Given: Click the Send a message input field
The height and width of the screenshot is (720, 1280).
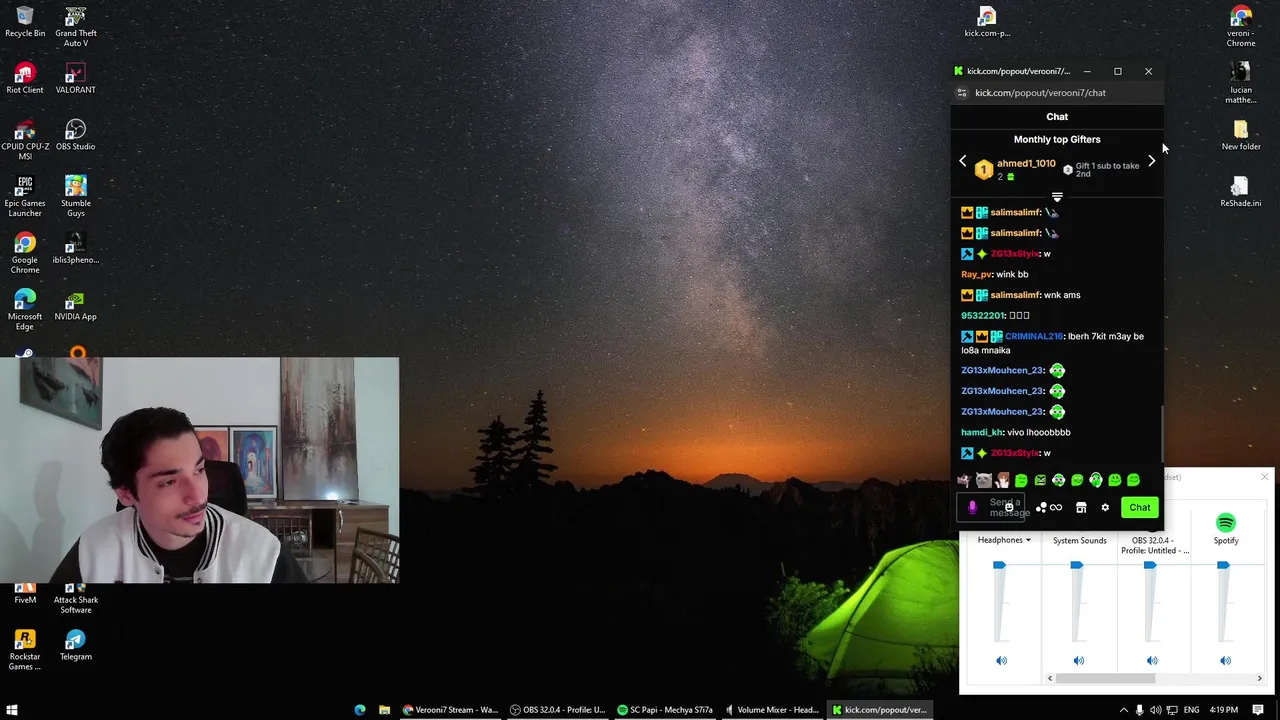Looking at the screenshot, I should (992, 508).
